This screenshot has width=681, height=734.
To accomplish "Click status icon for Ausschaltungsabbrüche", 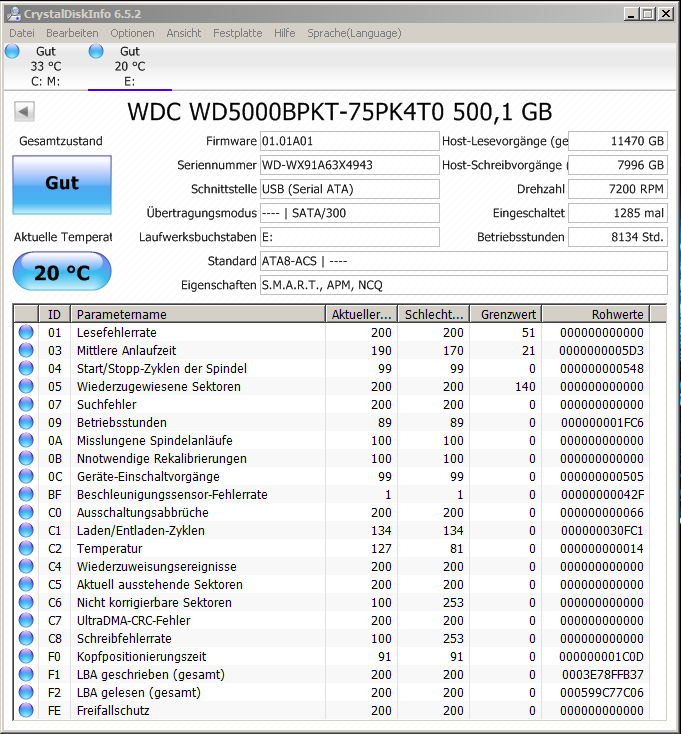I will [26, 512].
